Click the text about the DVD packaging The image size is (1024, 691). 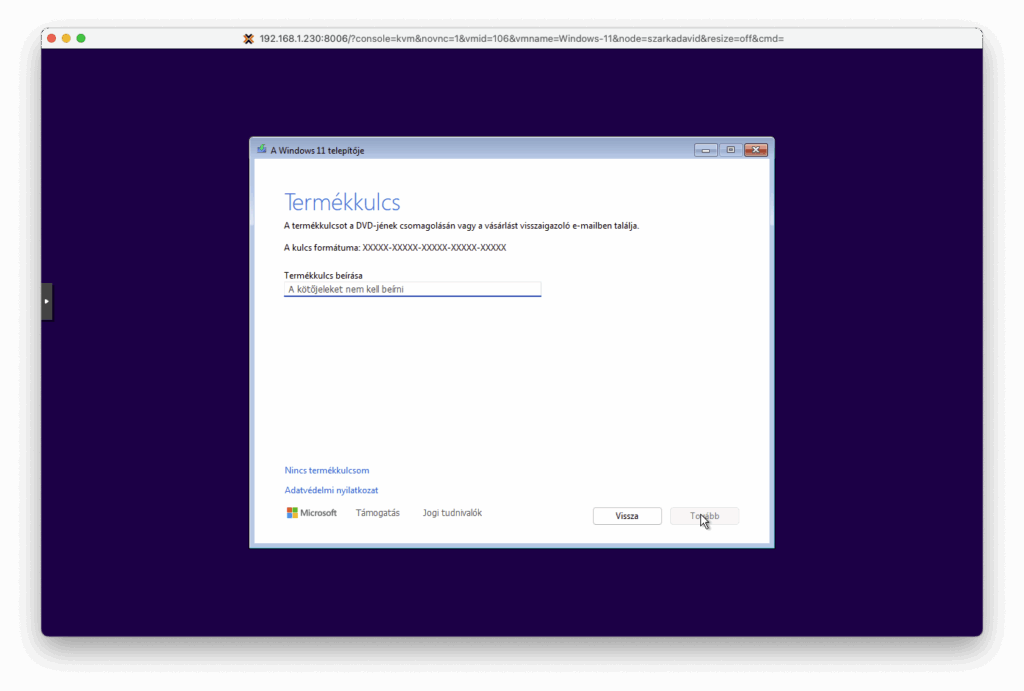(x=462, y=226)
